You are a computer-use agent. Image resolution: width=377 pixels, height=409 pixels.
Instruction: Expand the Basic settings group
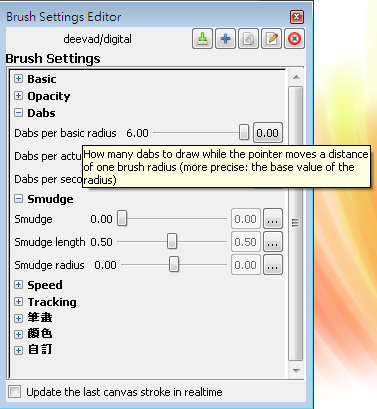tap(19, 79)
